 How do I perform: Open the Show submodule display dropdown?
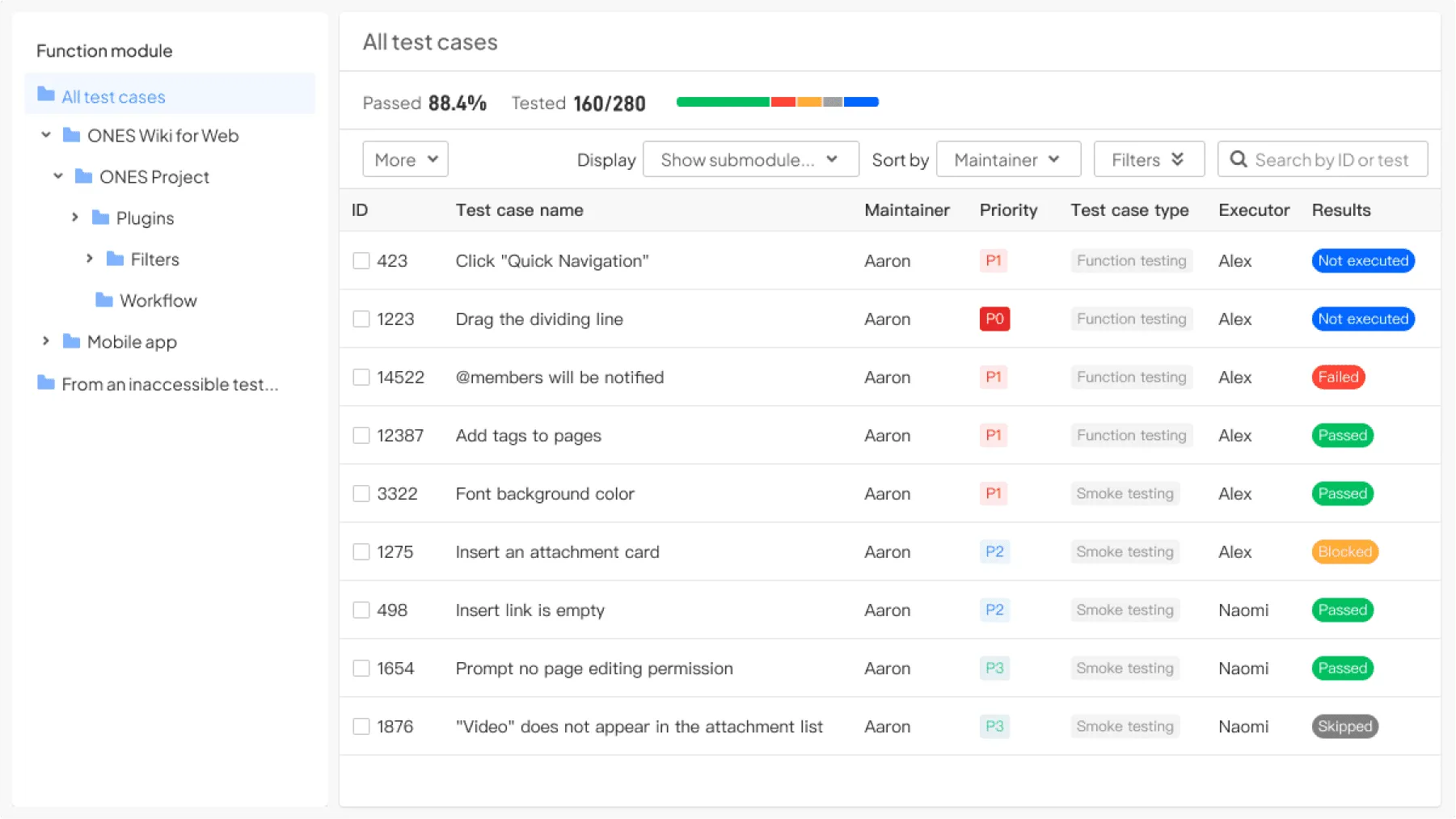749,159
